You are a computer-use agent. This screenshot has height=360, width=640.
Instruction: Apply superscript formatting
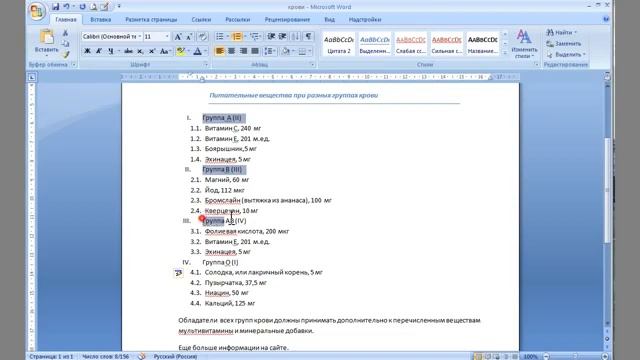tap(152, 51)
